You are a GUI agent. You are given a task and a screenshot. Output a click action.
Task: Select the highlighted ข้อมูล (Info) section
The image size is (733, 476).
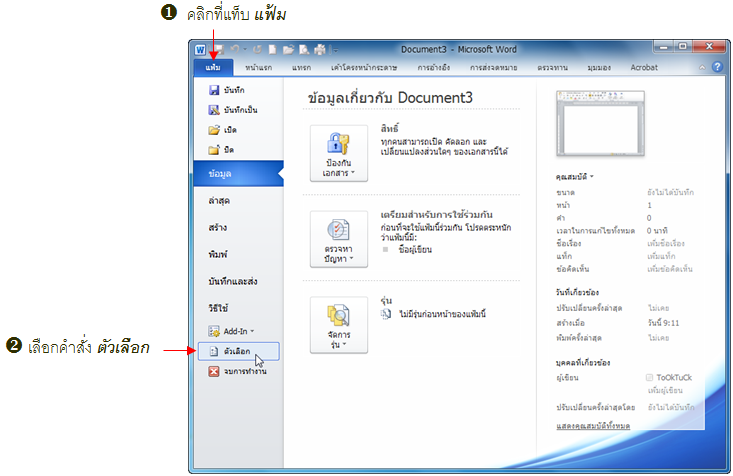click(238, 173)
